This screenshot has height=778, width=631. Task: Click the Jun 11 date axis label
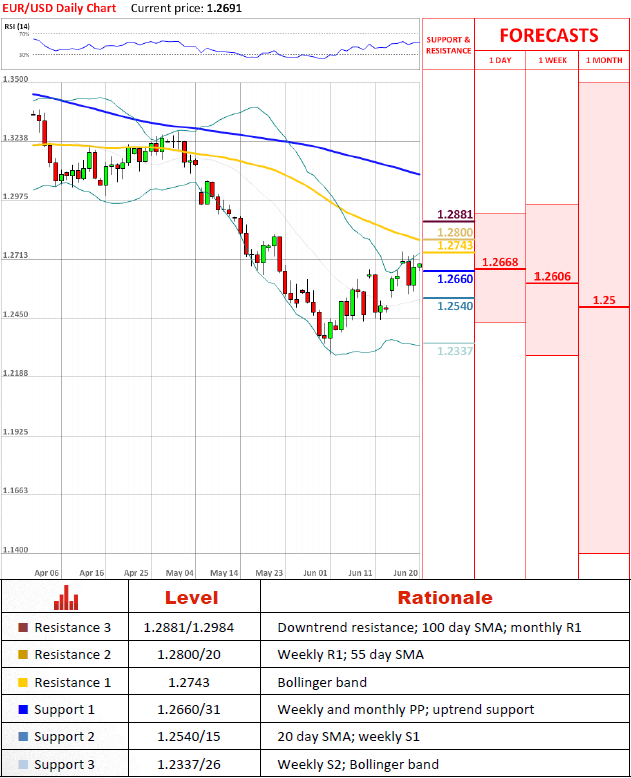(360, 573)
